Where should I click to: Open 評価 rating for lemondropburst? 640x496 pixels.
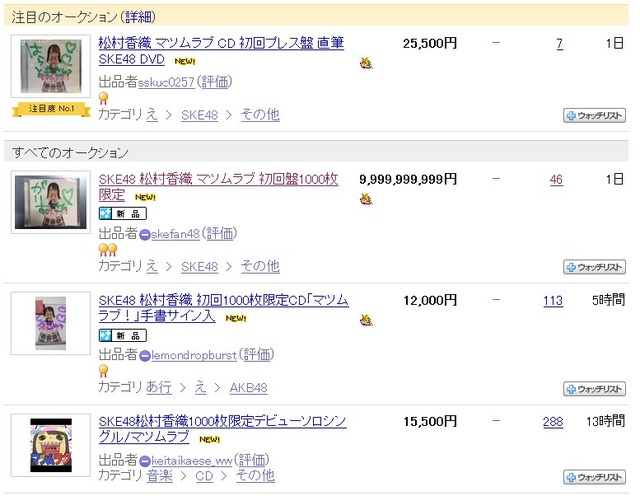[x=257, y=355]
